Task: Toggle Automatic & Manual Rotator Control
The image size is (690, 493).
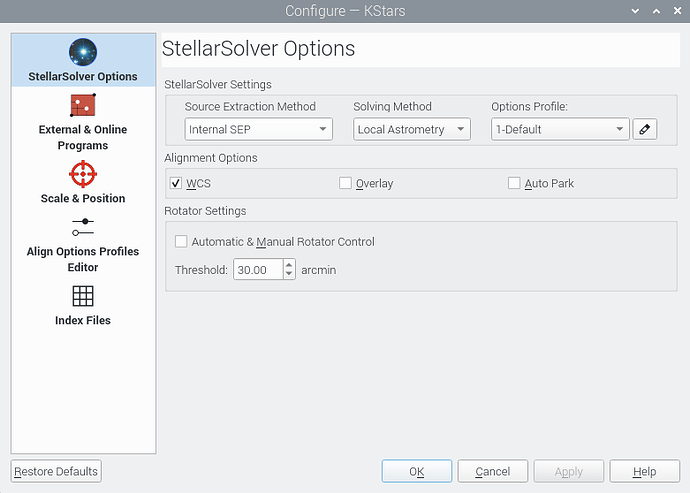Action: (181, 241)
